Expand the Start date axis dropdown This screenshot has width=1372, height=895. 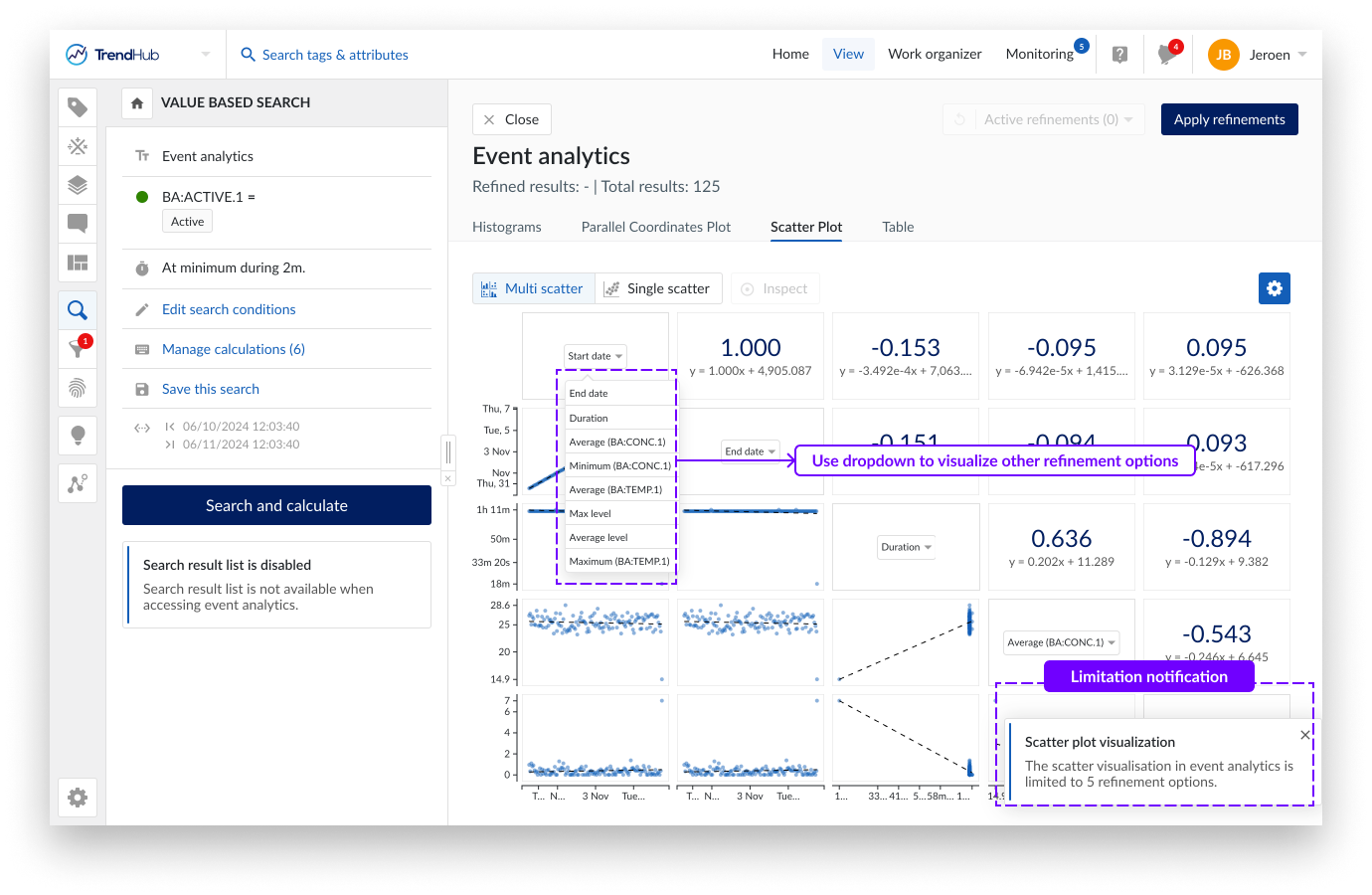[596, 356]
